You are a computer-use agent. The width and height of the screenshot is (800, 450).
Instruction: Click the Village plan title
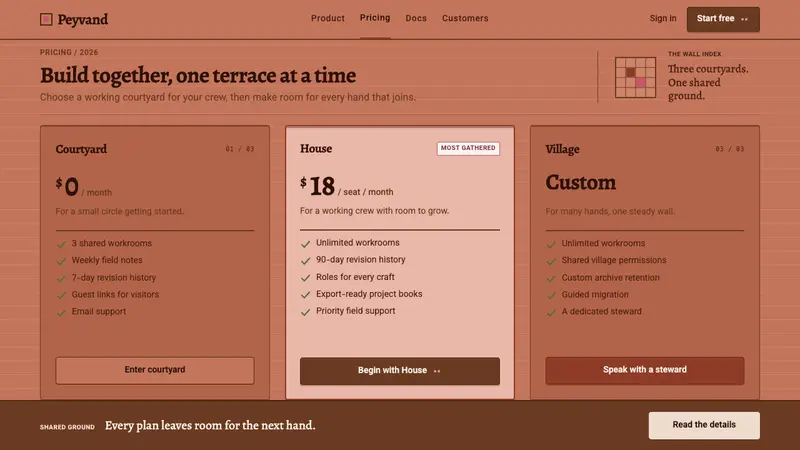[x=562, y=149]
